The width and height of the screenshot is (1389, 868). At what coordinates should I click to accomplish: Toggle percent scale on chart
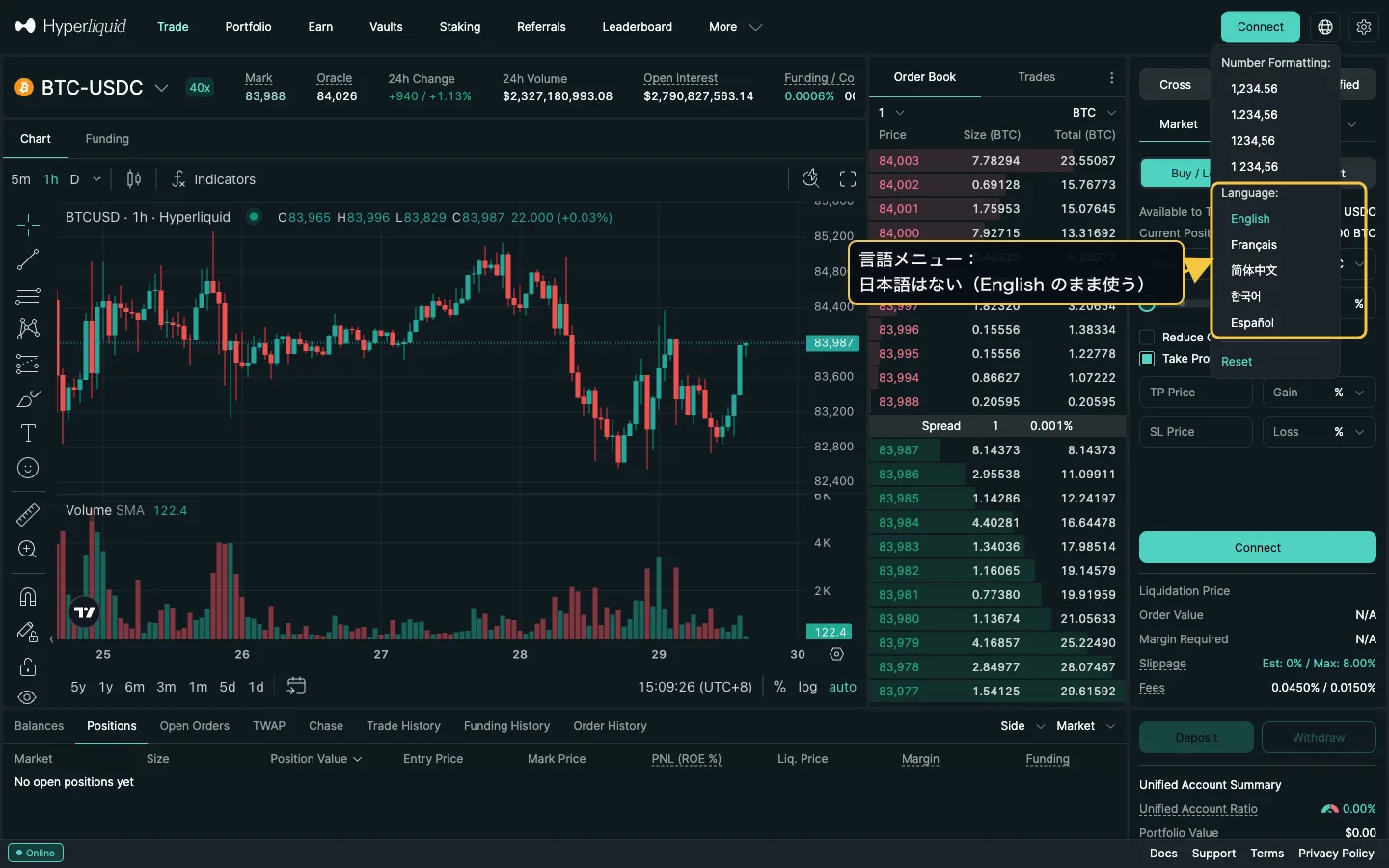tap(779, 687)
